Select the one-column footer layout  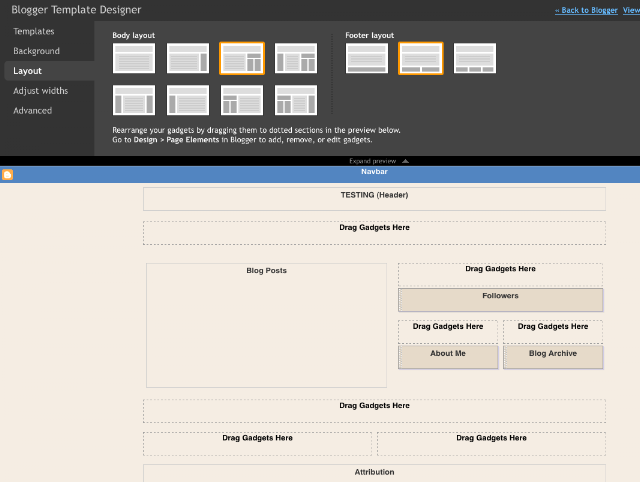(x=367, y=58)
